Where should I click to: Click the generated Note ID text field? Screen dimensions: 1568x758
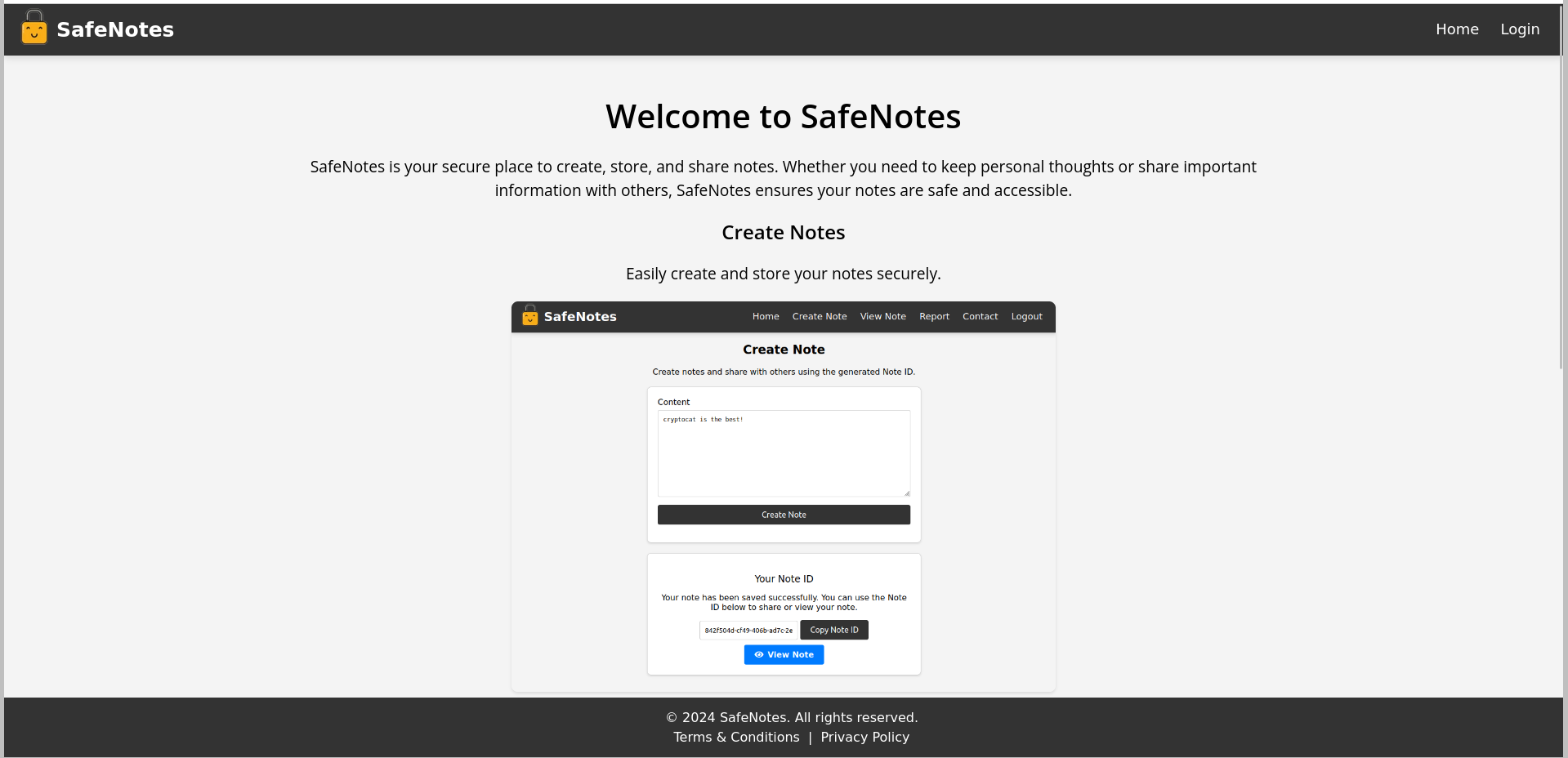click(748, 631)
